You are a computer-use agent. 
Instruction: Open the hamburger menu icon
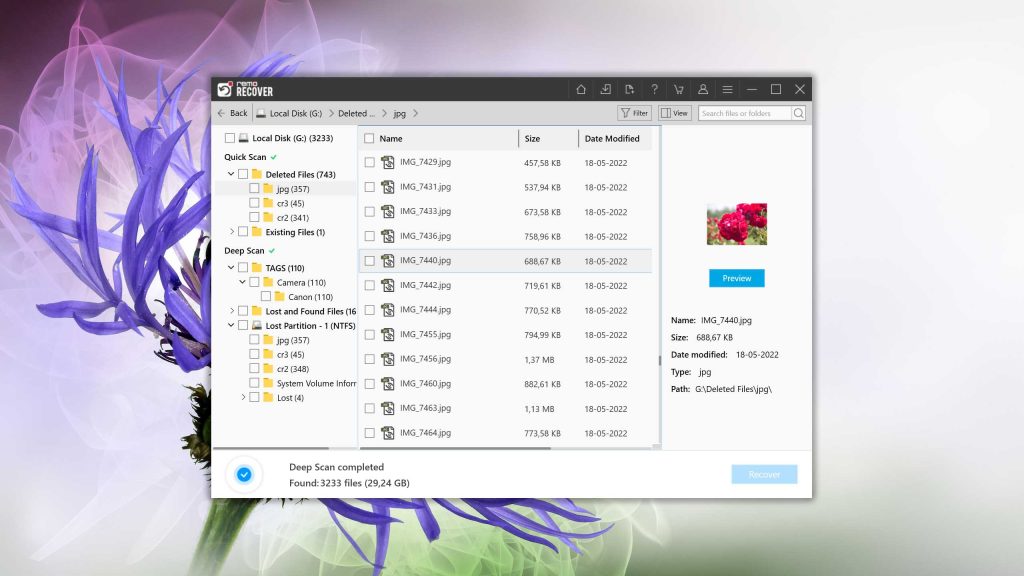[727, 89]
